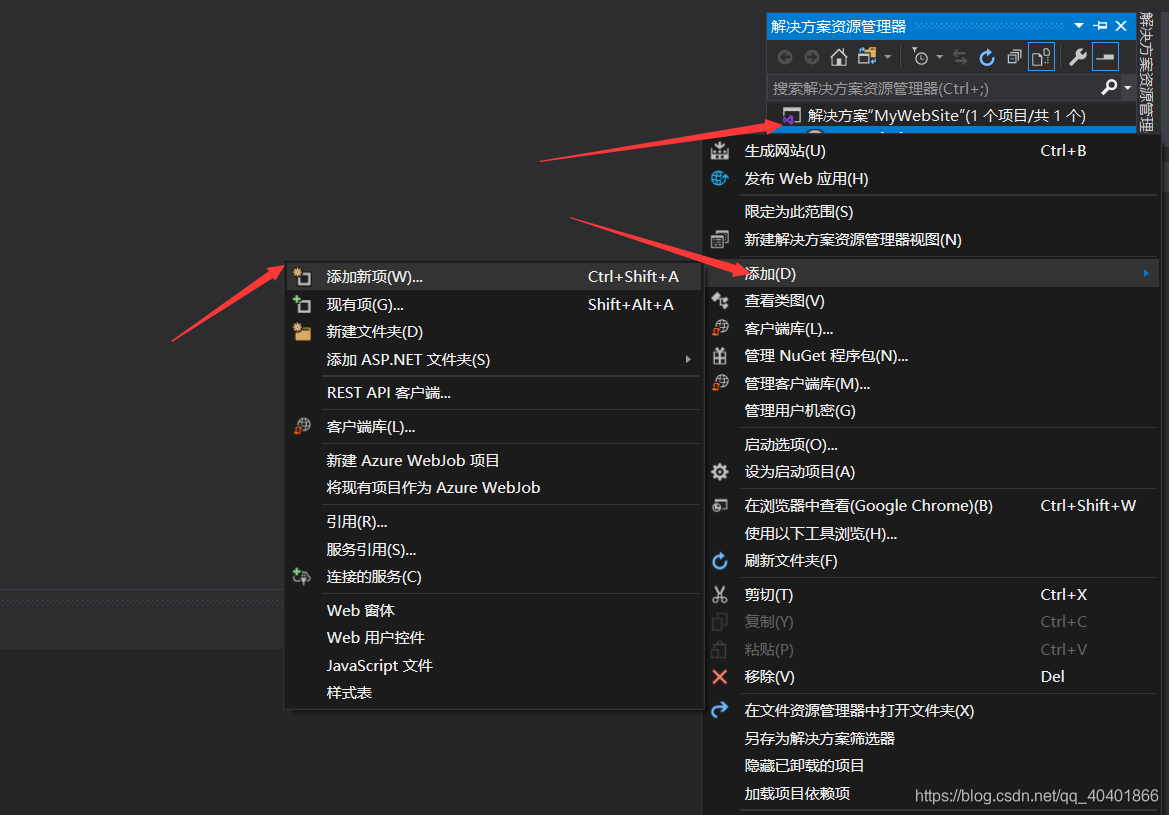Open the switch views dropdown arrow
Screen dimensions: 1169x815
887,57
